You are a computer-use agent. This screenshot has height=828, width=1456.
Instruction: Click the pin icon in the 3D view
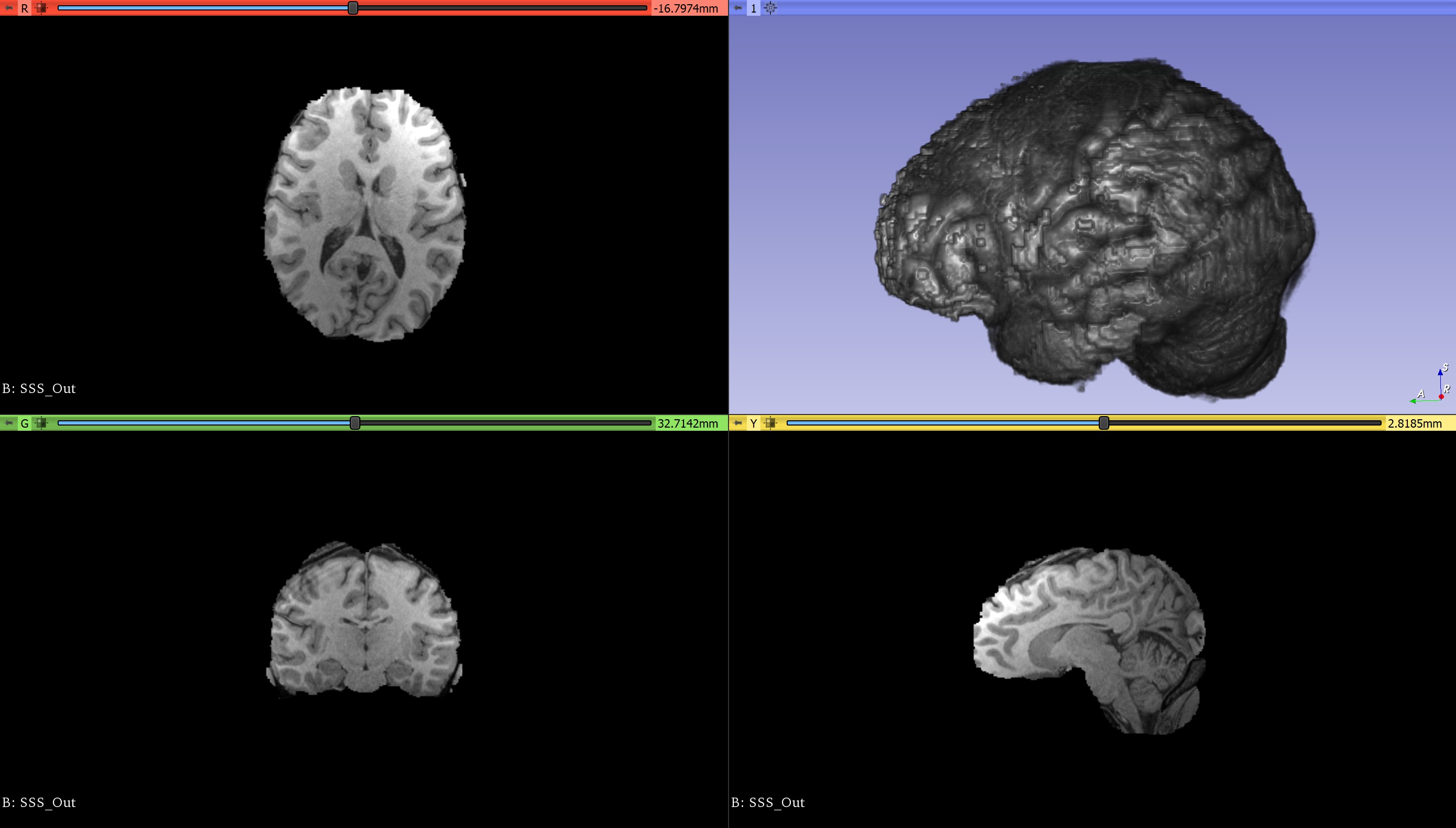click(737, 8)
